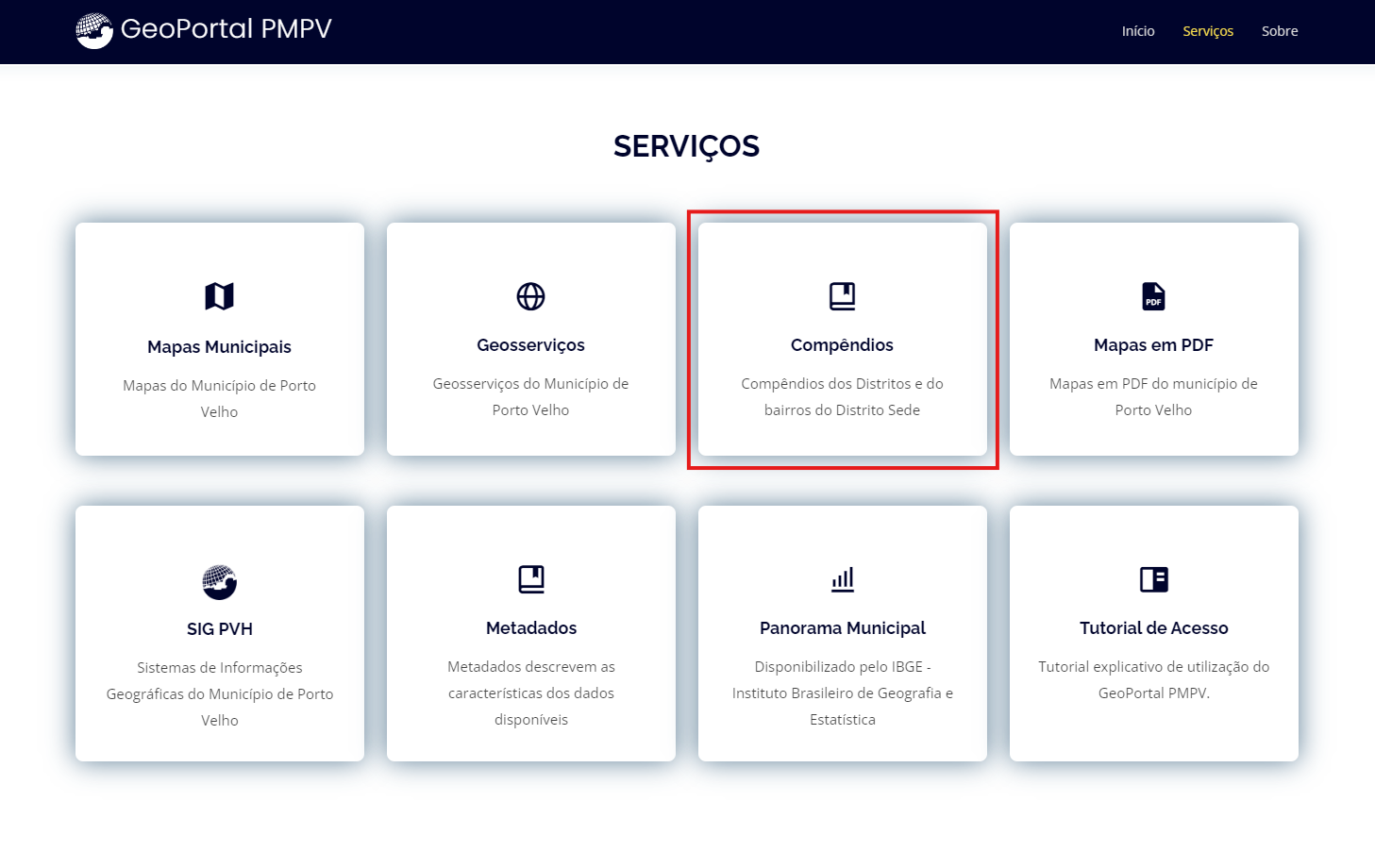Click 'Mapas do Município de Porto Velho' description
Image resolution: width=1375 pixels, height=868 pixels.
(x=219, y=398)
